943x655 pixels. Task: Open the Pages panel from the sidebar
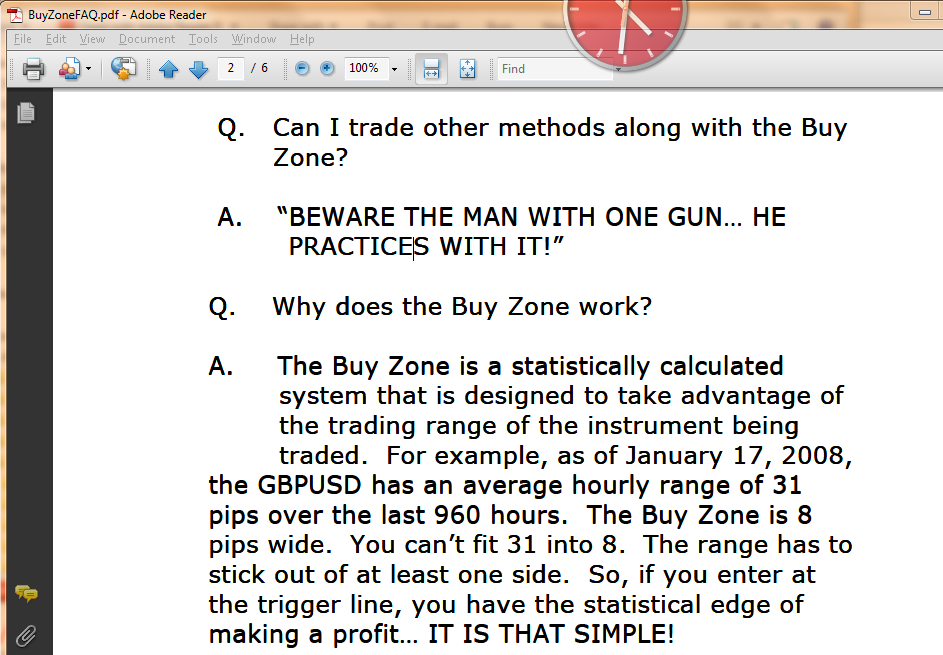[x=25, y=113]
